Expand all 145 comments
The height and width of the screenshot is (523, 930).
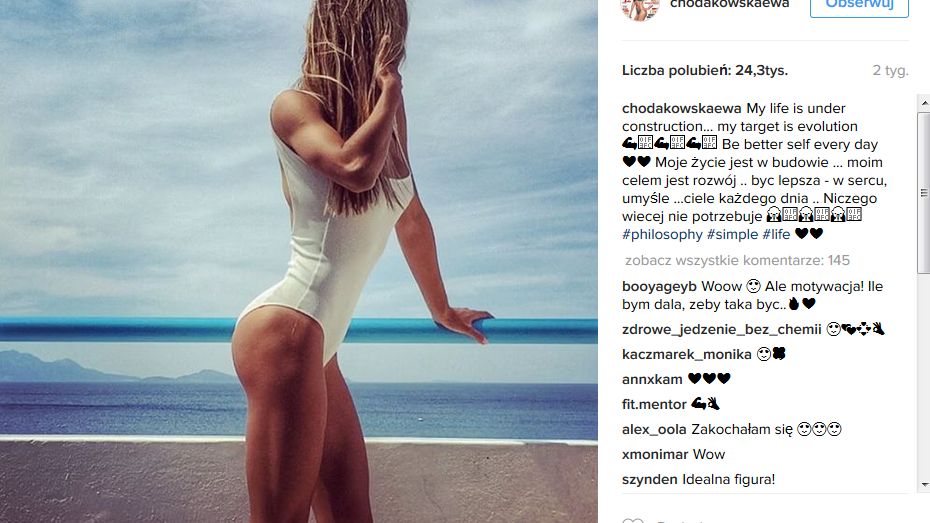[x=737, y=260]
